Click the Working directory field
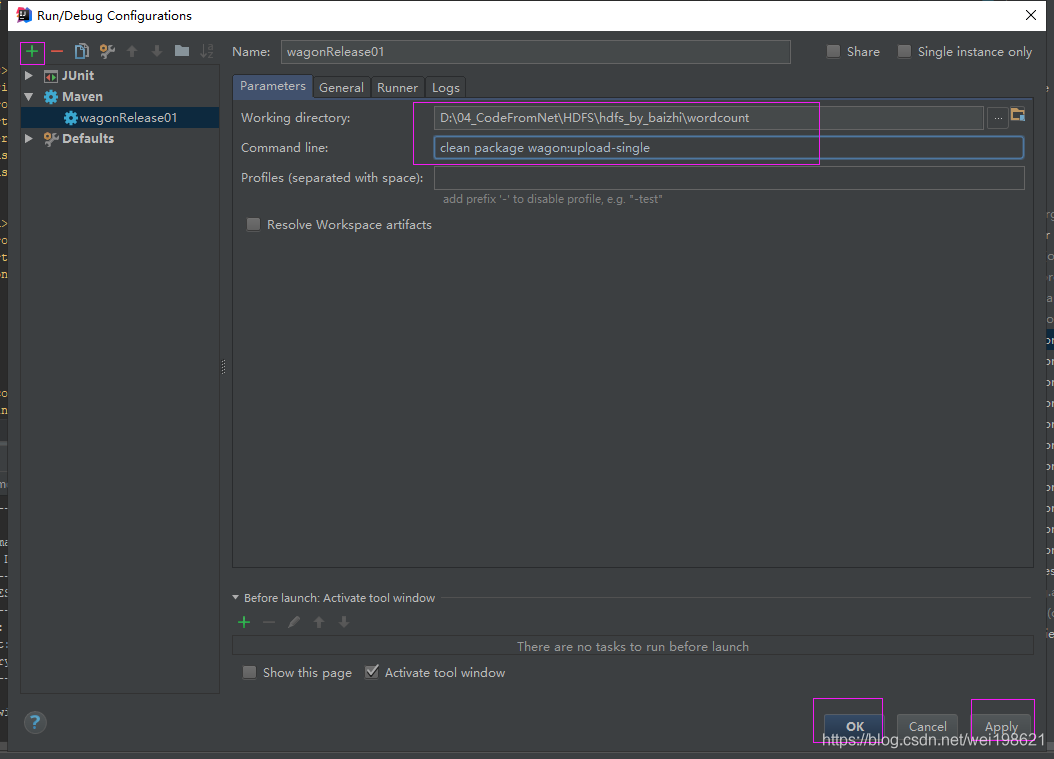 [x=708, y=118]
